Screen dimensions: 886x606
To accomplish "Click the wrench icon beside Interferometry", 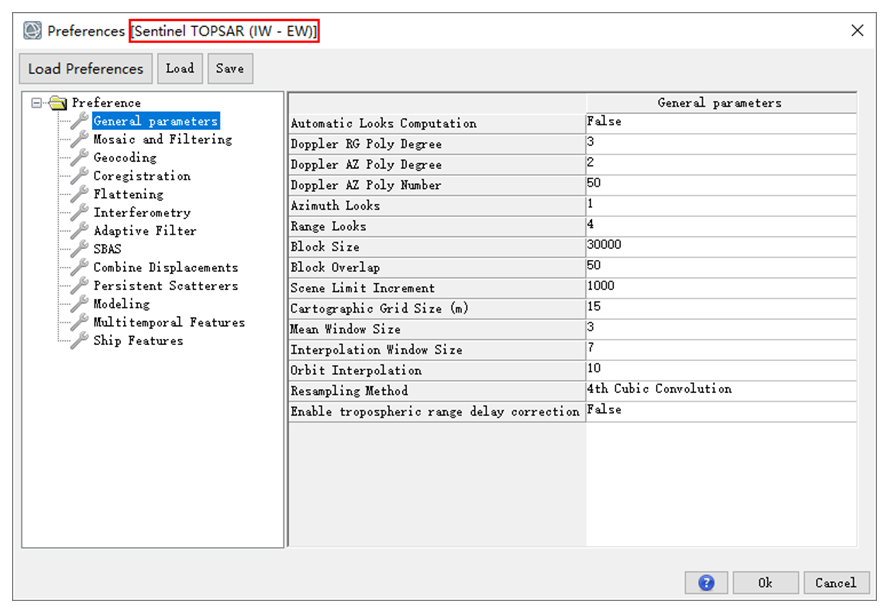I will [80, 212].
